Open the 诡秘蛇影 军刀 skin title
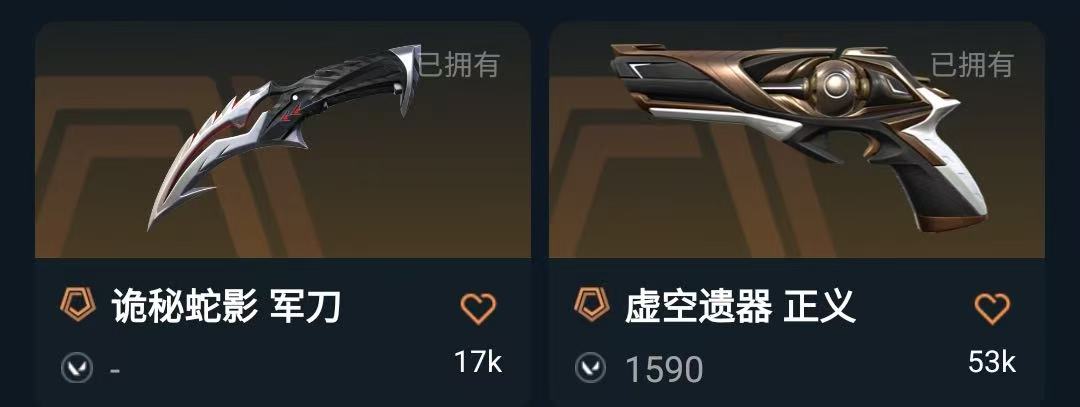This screenshot has width=1080, height=407. click(x=226, y=307)
